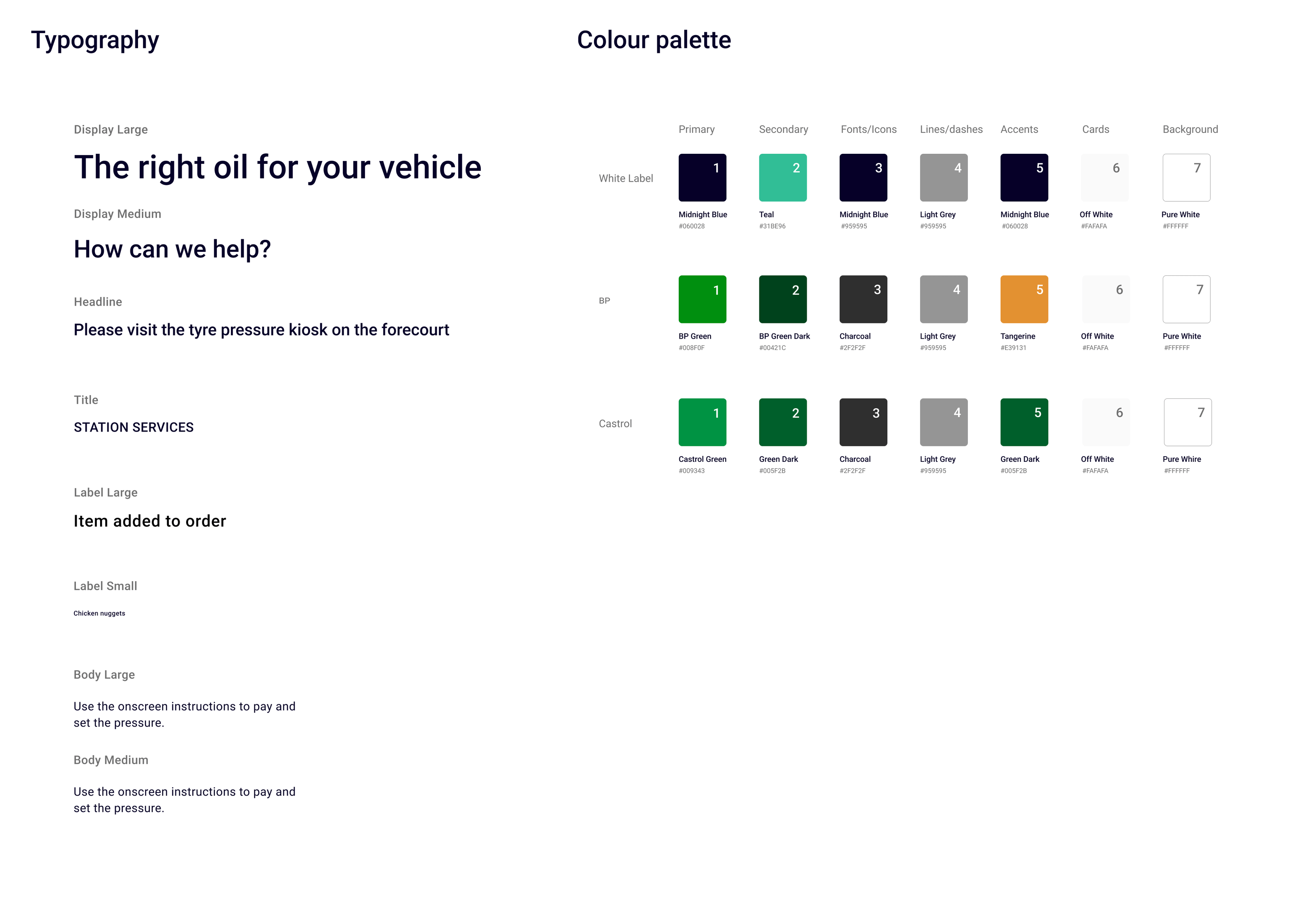Click the Fonts/Icons column header
The image size is (1292, 924).
(x=869, y=130)
